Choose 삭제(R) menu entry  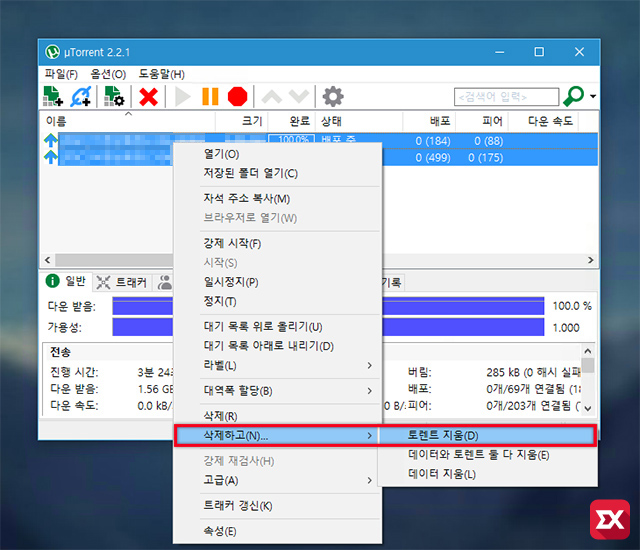(x=278, y=416)
